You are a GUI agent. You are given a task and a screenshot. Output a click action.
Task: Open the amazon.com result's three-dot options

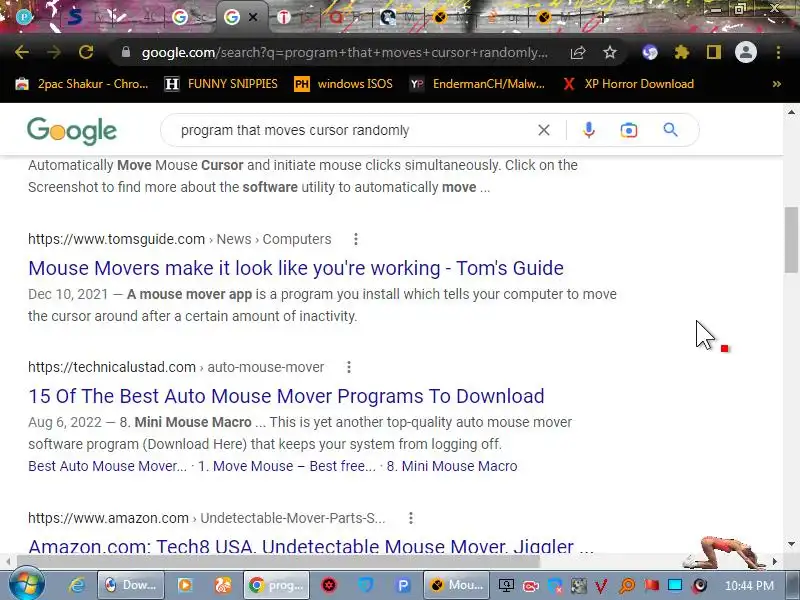click(411, 518)
